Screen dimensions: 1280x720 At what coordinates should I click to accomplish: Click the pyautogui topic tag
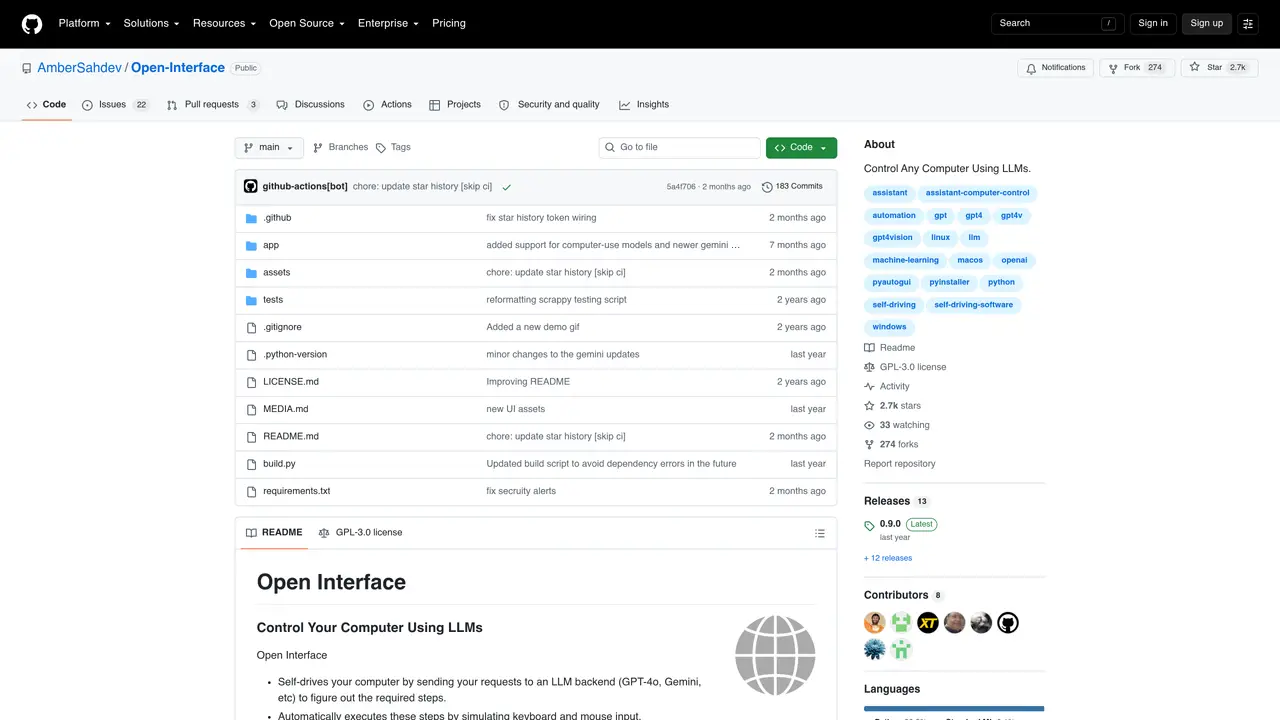point(891,283)
